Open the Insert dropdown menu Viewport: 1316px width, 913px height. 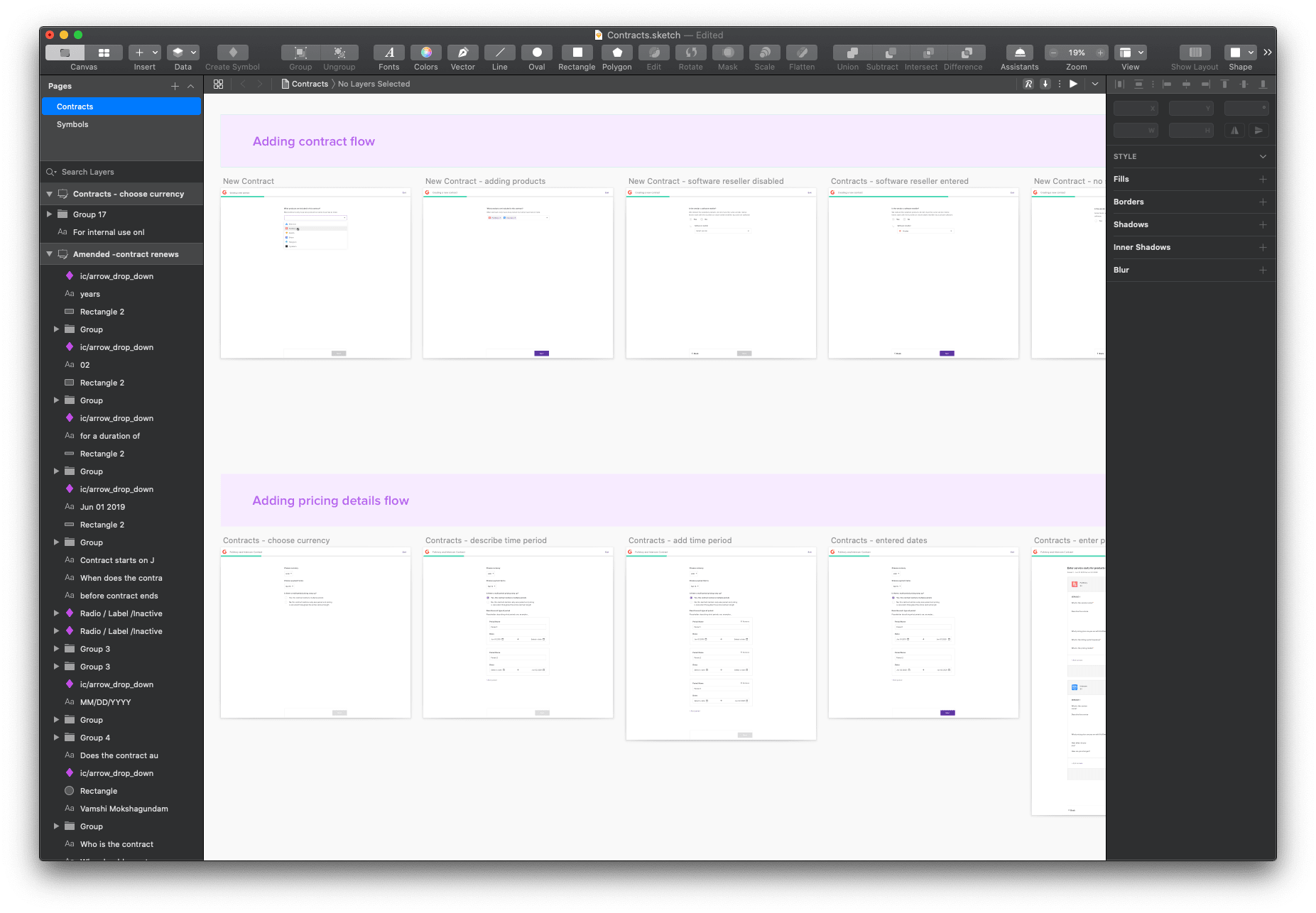[145, 53]
